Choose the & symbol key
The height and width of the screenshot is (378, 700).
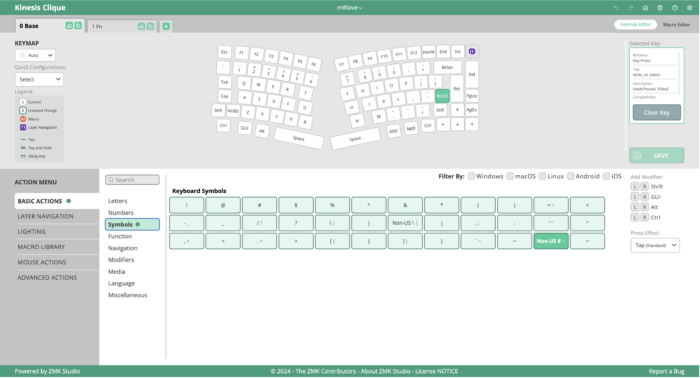(405, 205)
